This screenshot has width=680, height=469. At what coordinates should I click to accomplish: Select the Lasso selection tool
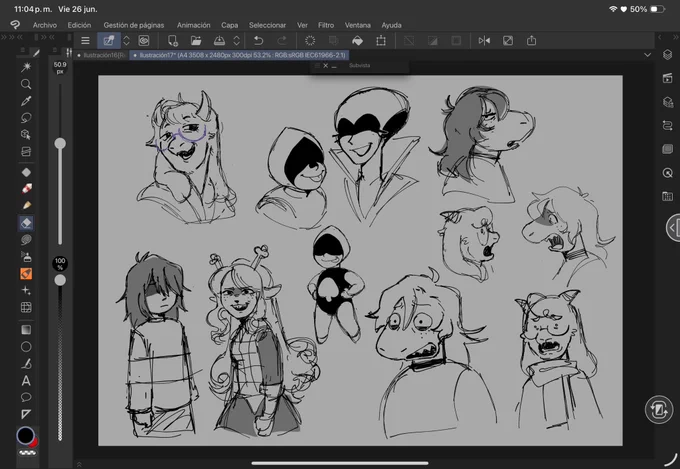(x=26, y=118)
